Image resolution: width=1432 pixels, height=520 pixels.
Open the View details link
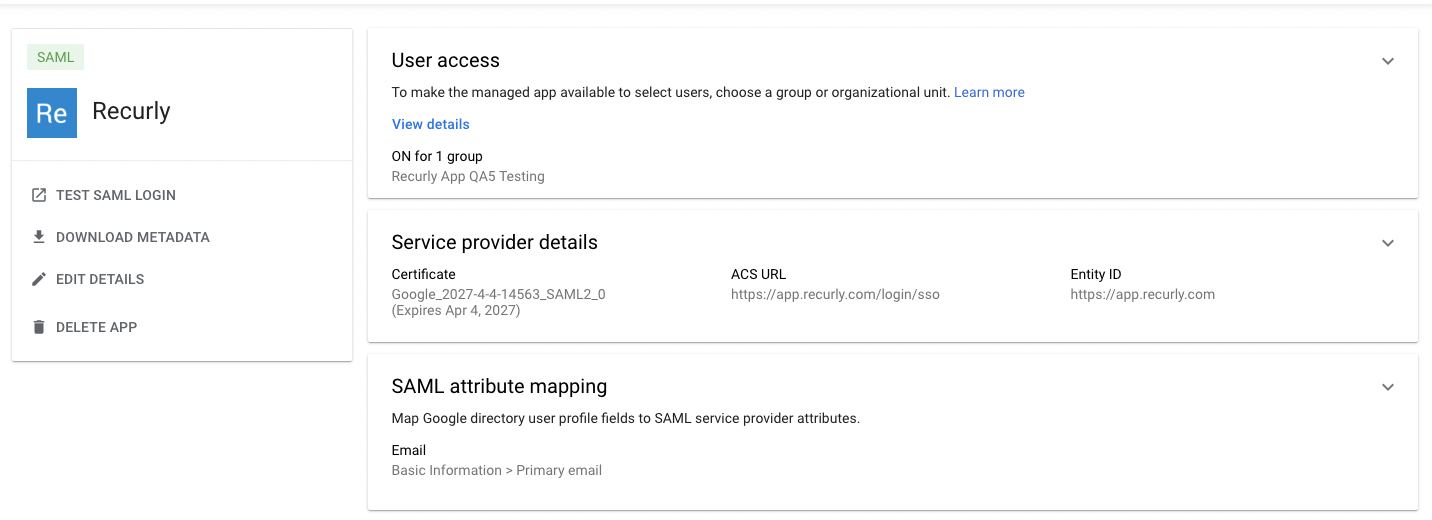(x=430, y=124)
